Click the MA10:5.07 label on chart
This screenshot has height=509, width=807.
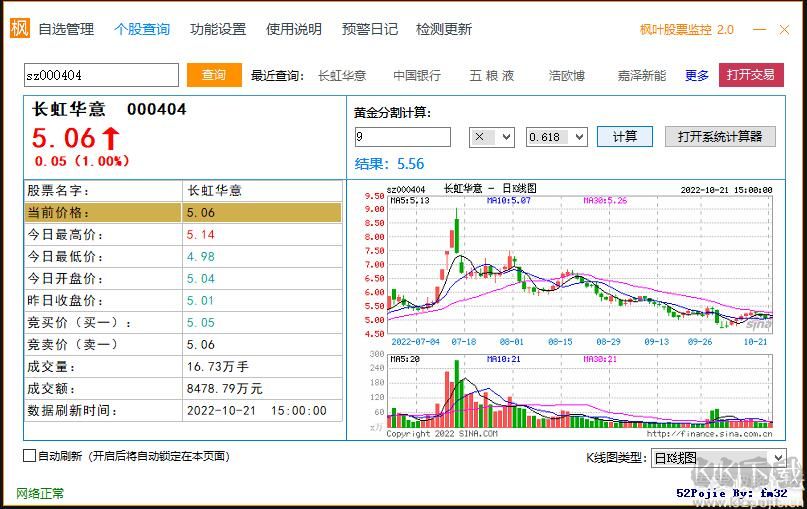508,201
